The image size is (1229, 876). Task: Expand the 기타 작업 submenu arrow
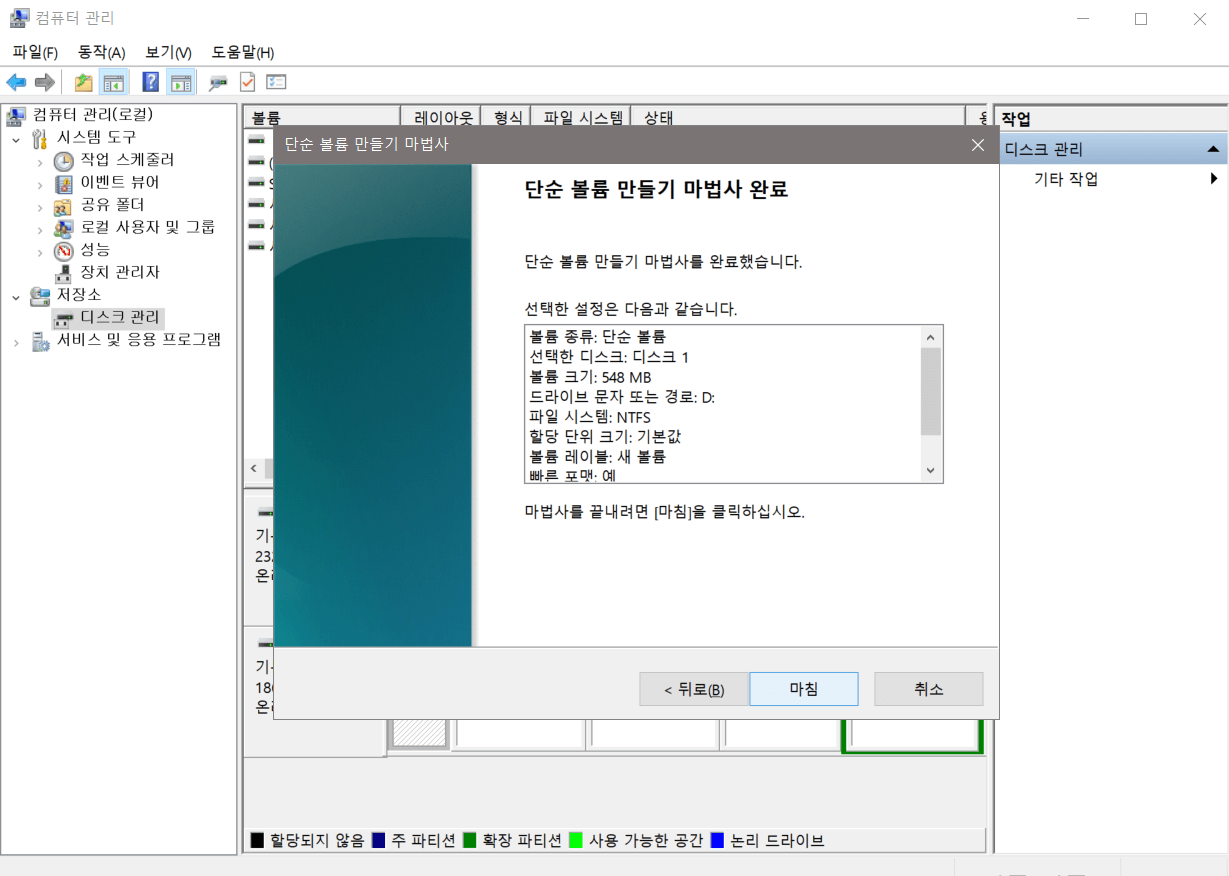(x=1213, y=178)
